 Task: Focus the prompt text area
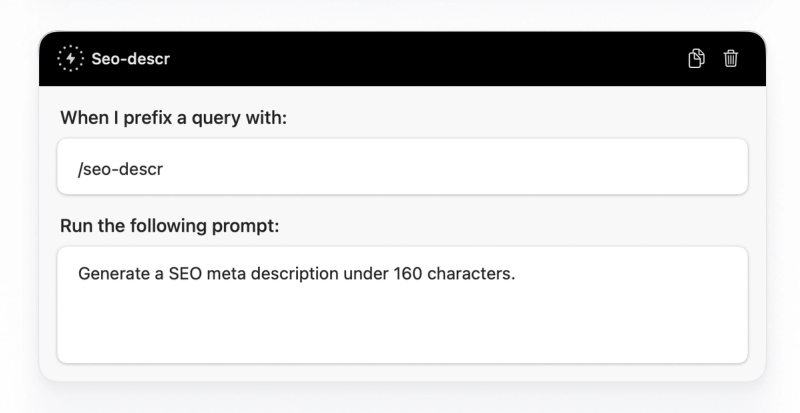(x=403, y=305)
